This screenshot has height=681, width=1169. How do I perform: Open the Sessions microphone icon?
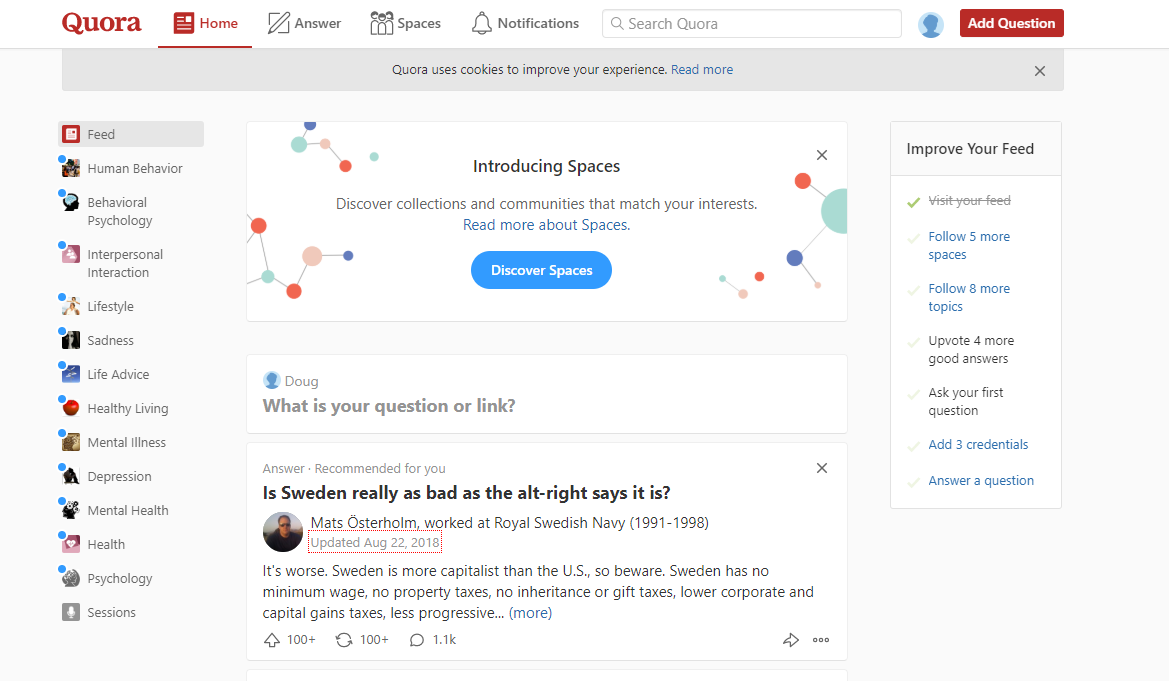click(71, 612)
